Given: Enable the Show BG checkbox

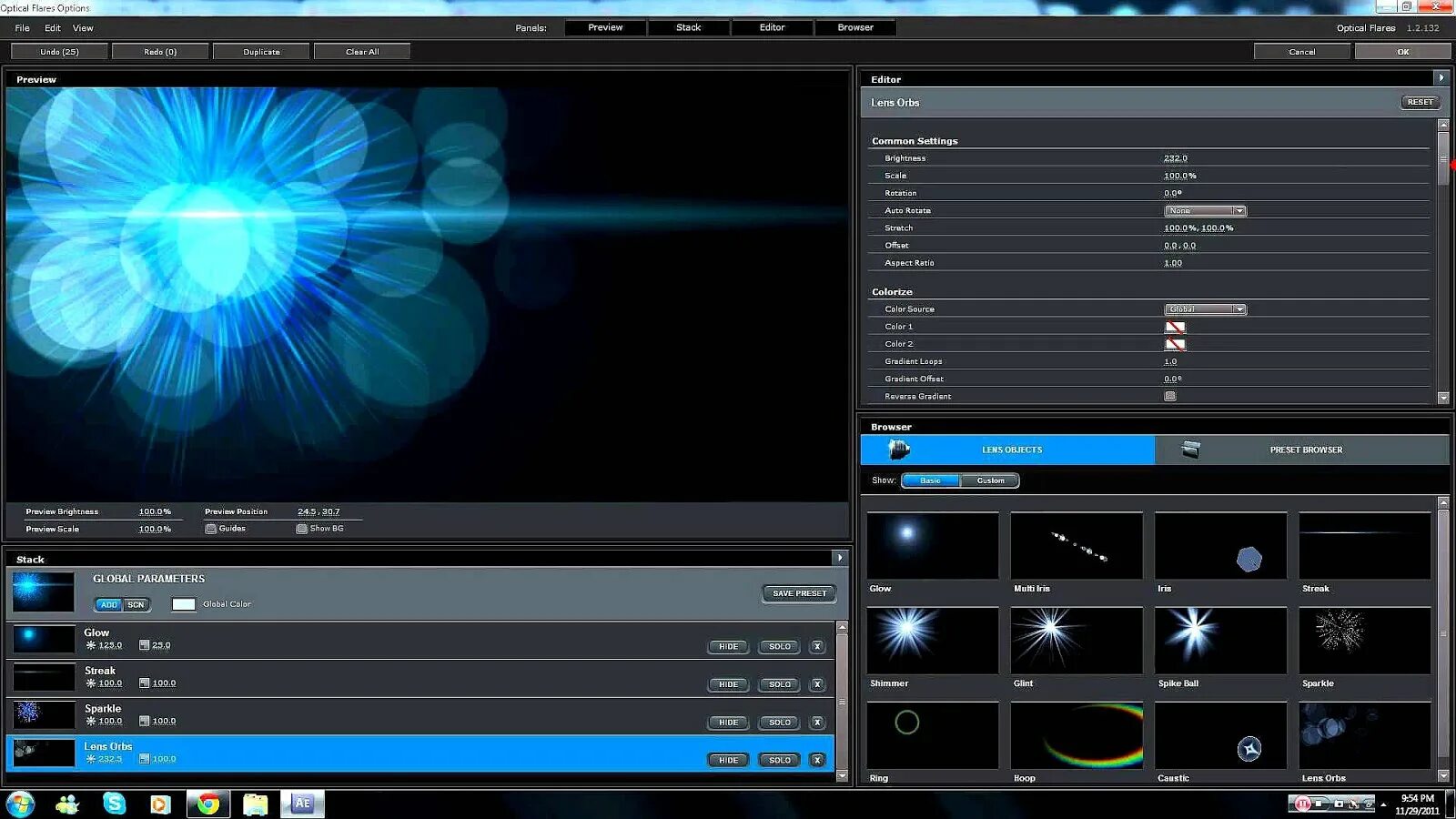Looking at the screenshot, I should point(300,528).
